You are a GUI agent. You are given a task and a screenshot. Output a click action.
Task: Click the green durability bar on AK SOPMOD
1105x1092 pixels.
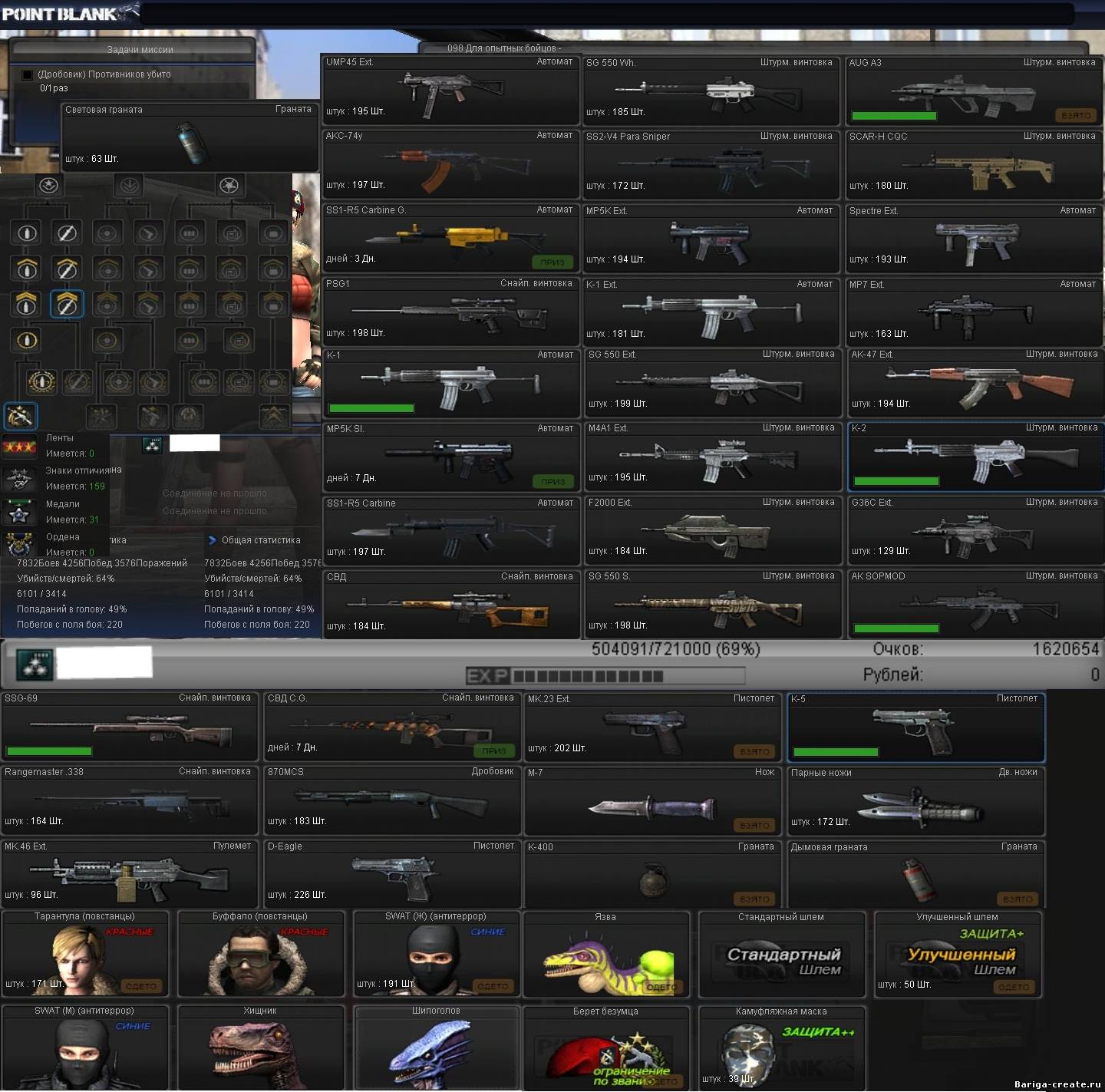(896, 628)
